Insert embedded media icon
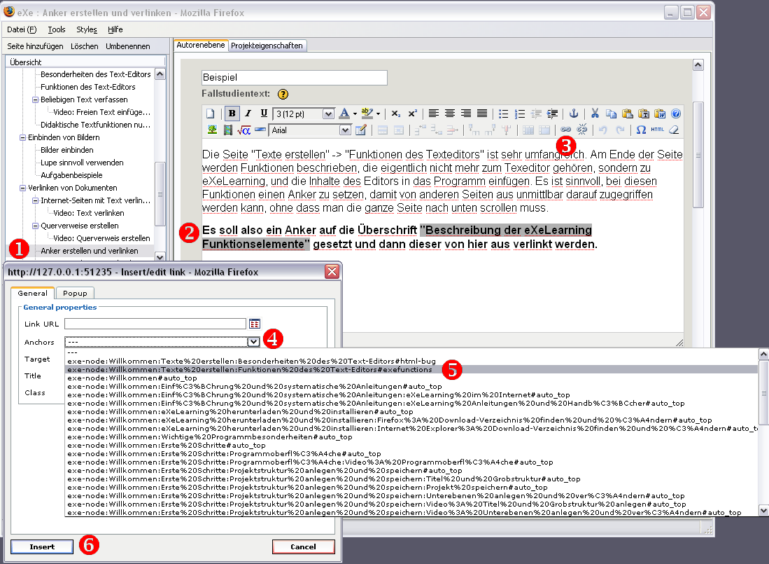The width and height of the screenshot is (769, 564). [x=228, y=130]
